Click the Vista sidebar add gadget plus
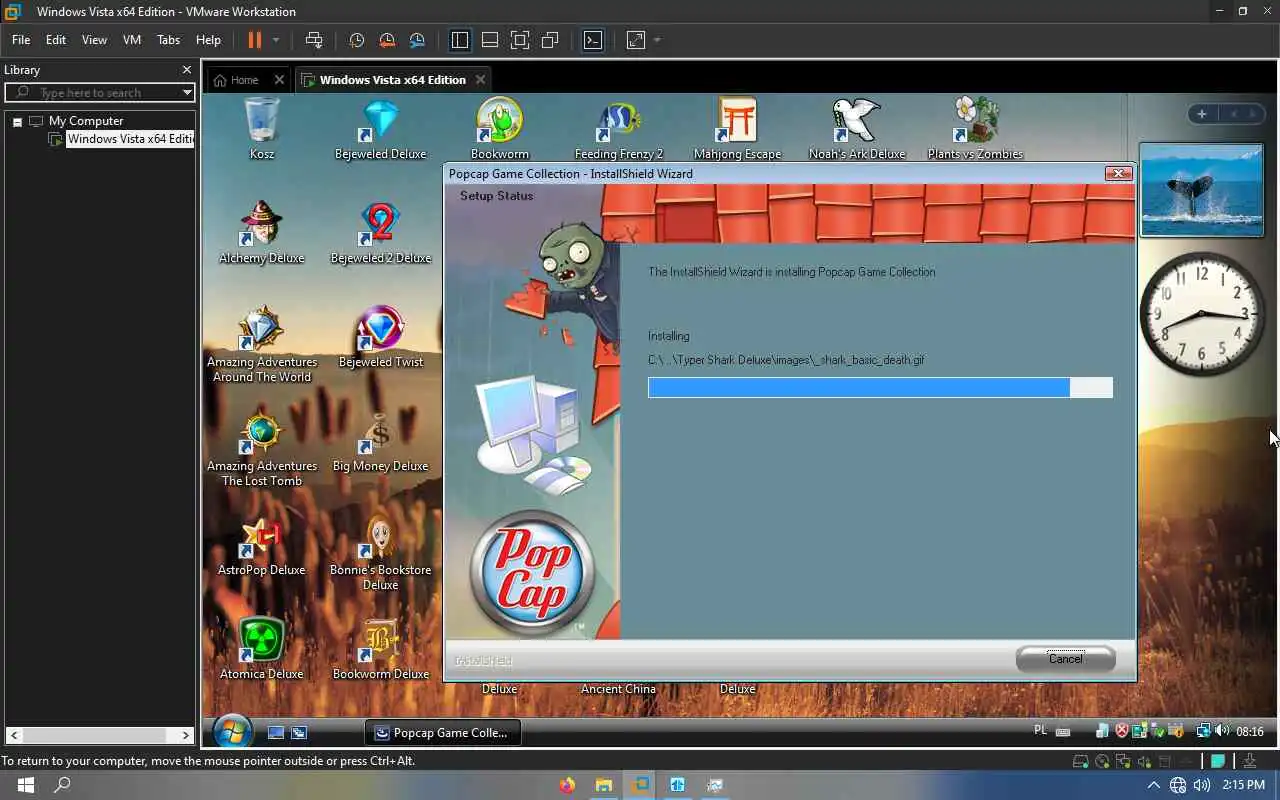Viewport: 1280px width, 800px height. tap(1202, 114)
